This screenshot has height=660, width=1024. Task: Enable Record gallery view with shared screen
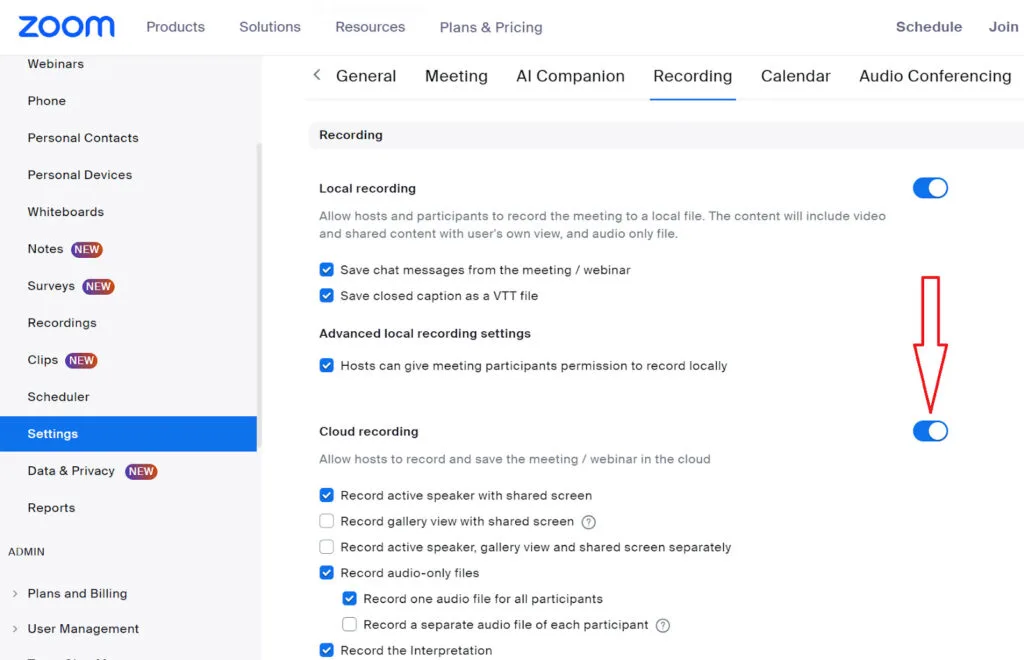click(326, 521)
